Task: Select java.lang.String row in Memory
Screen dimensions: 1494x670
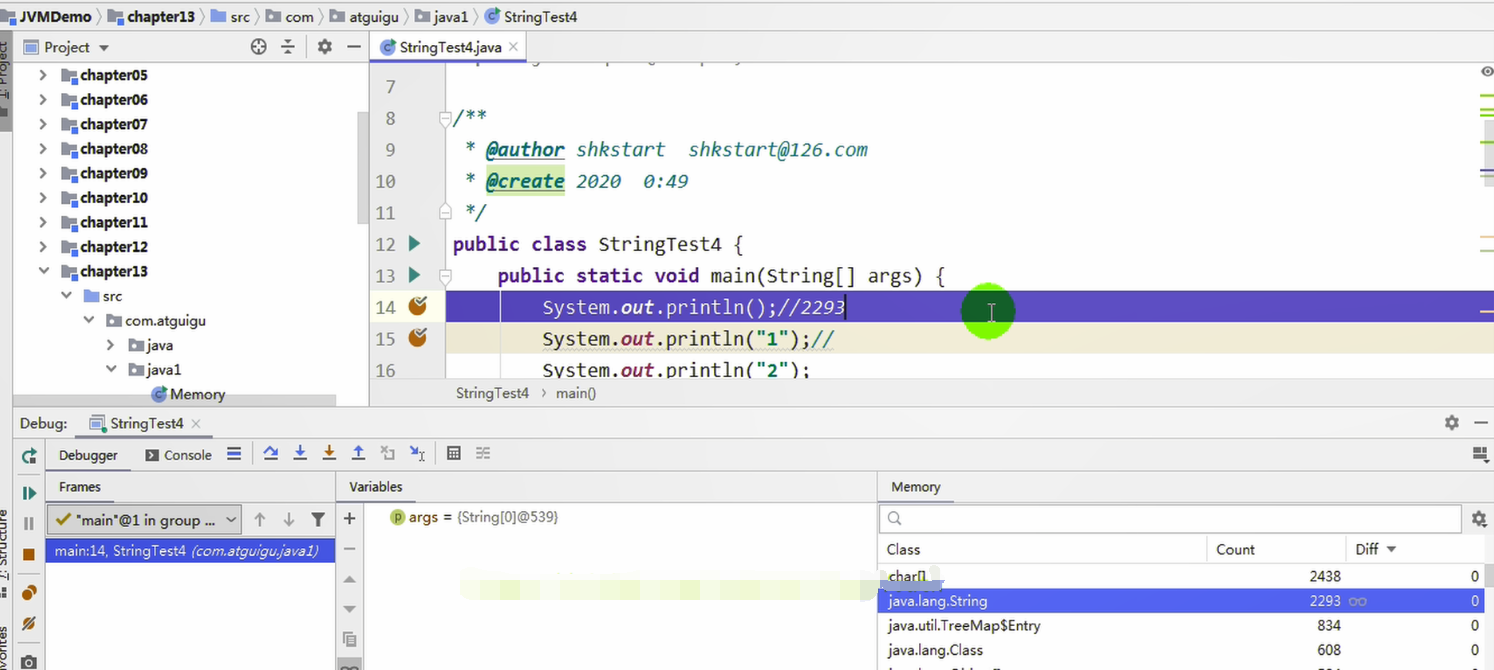Action: click(1182, 601)
